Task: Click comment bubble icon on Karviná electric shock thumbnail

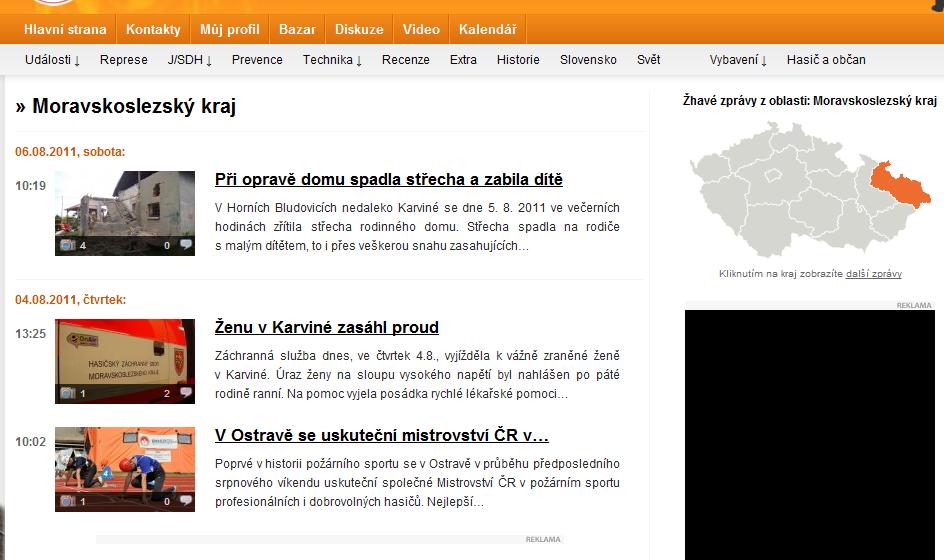Action: click(x=185, y=393)
